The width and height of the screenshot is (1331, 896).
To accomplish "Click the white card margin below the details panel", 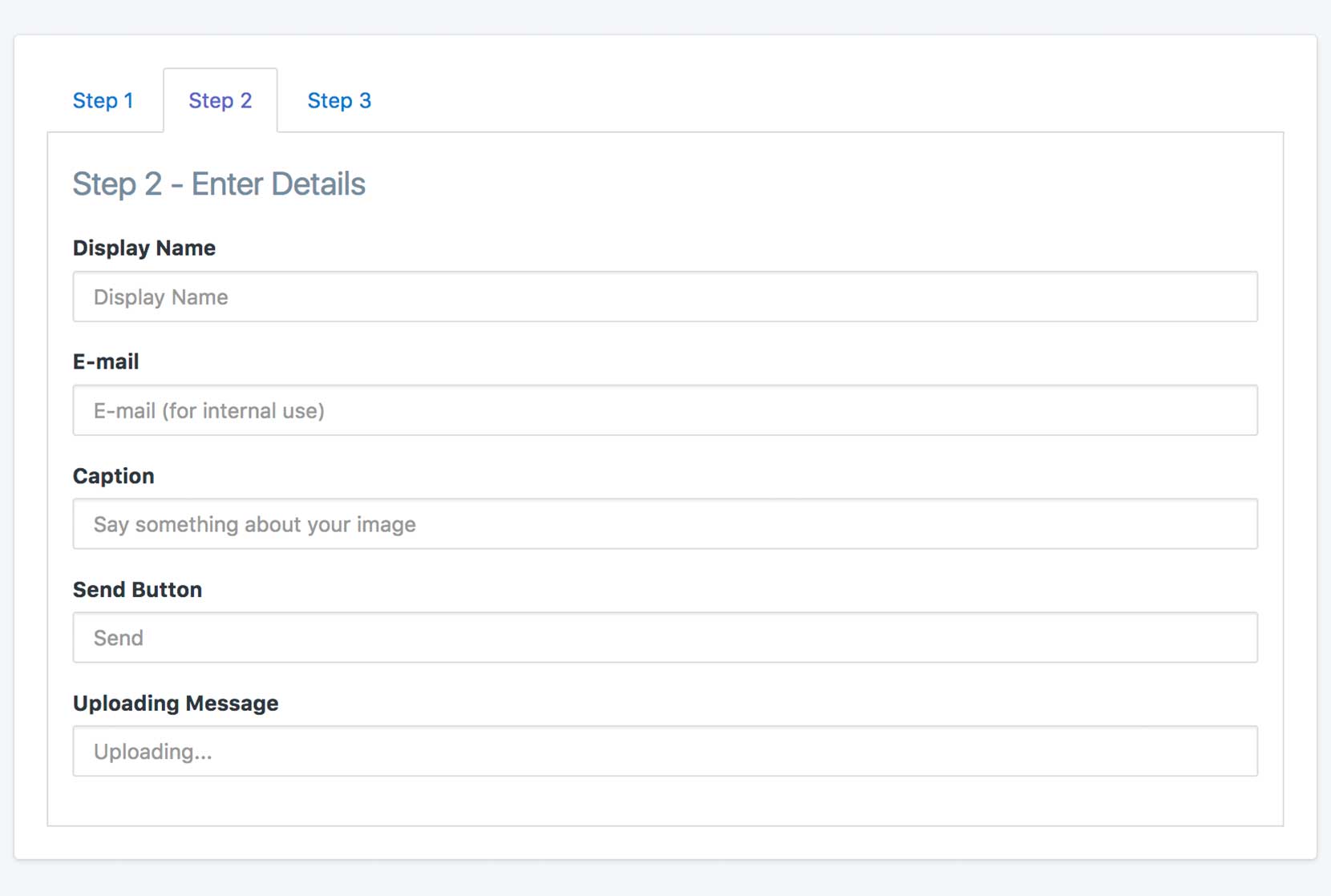I will [665, 842].
